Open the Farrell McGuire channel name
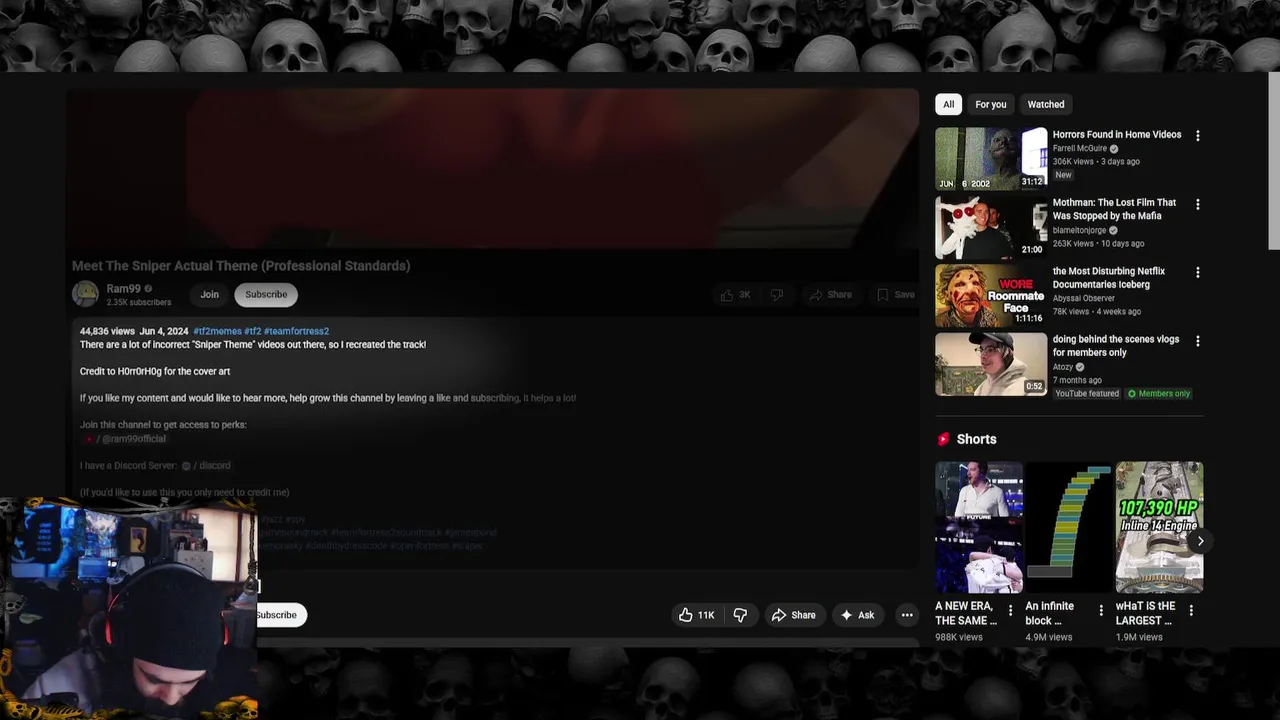The image size is (1280, 720). pos(1079,148)
